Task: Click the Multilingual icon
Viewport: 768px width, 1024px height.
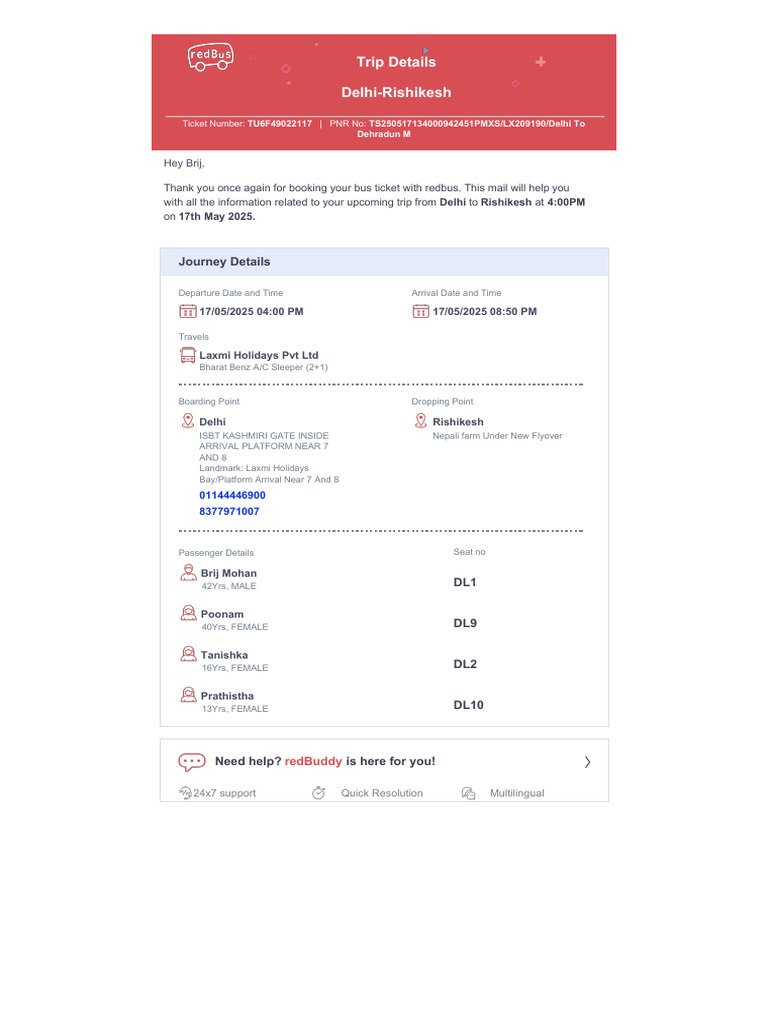Action: [468, 793]
